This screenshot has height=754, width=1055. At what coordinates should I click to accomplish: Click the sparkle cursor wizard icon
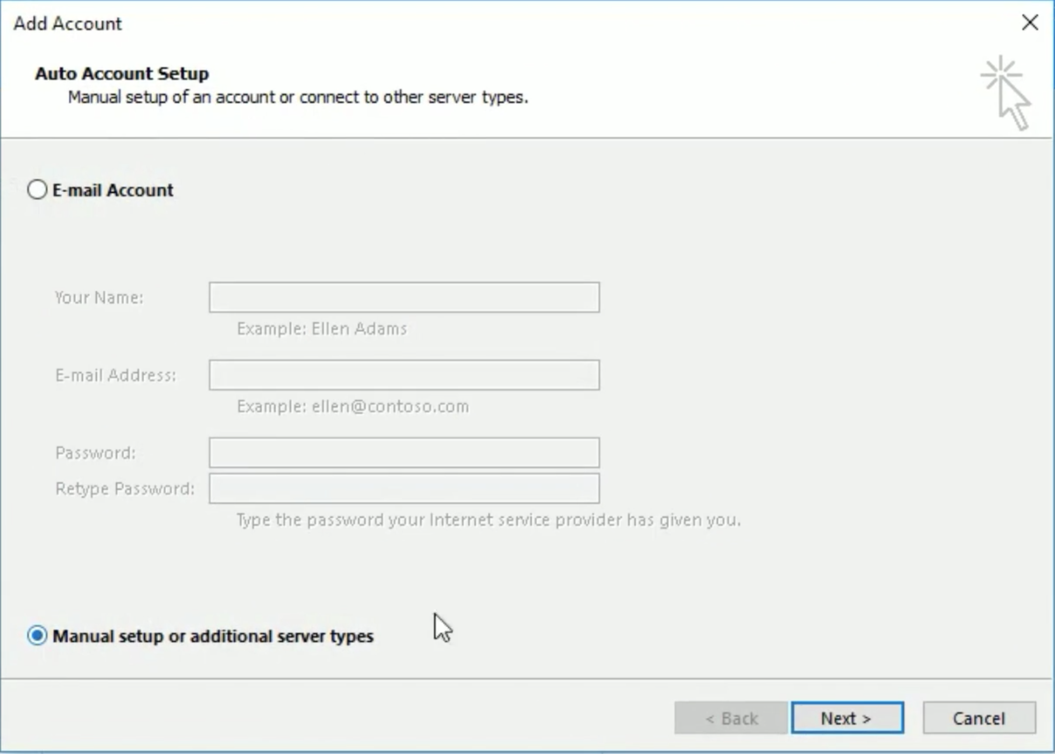tap(1005, 94)
